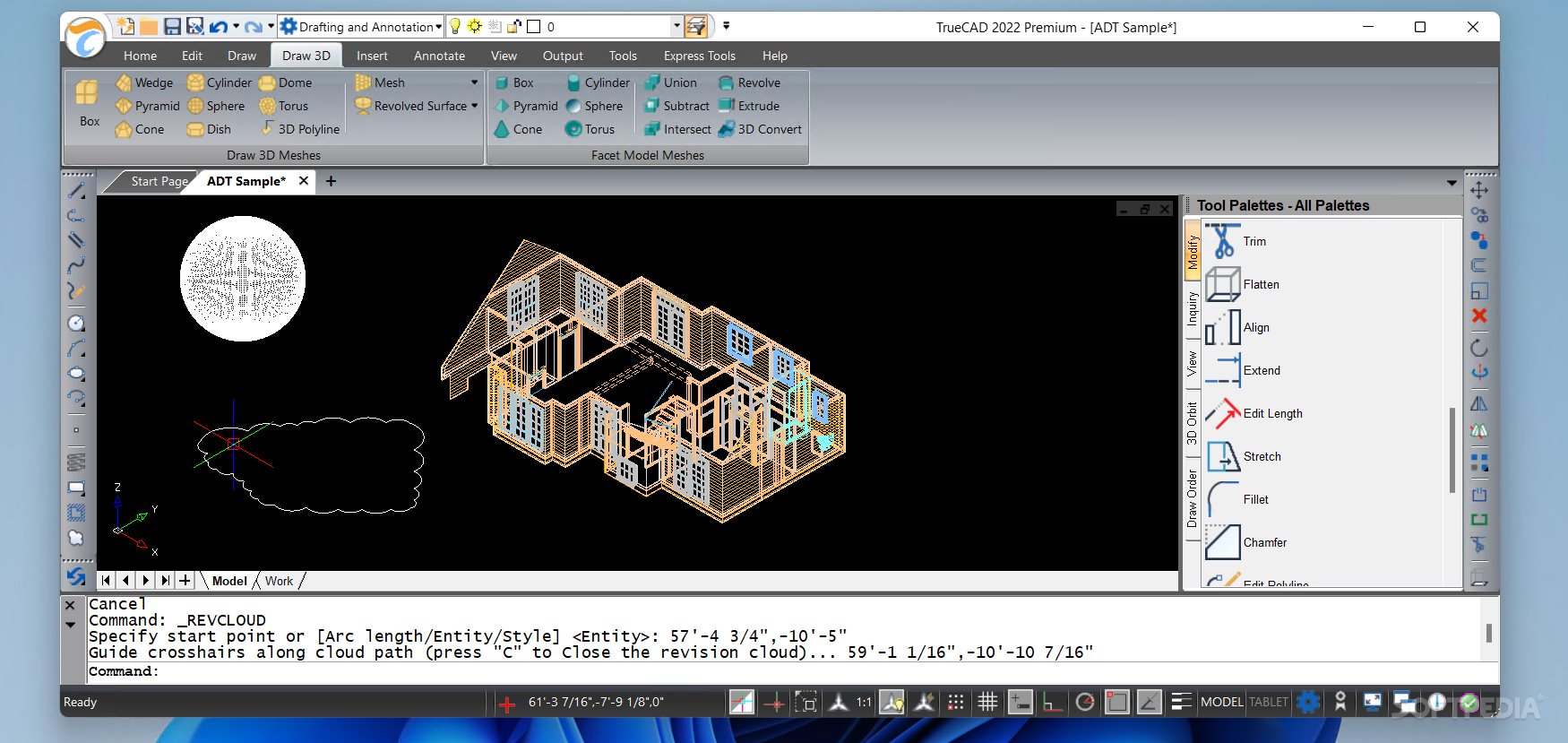Image resolution: width=1568 pixels, height=743 pixels.
Task: Open the Home ribbon tab
Action: 140,56
